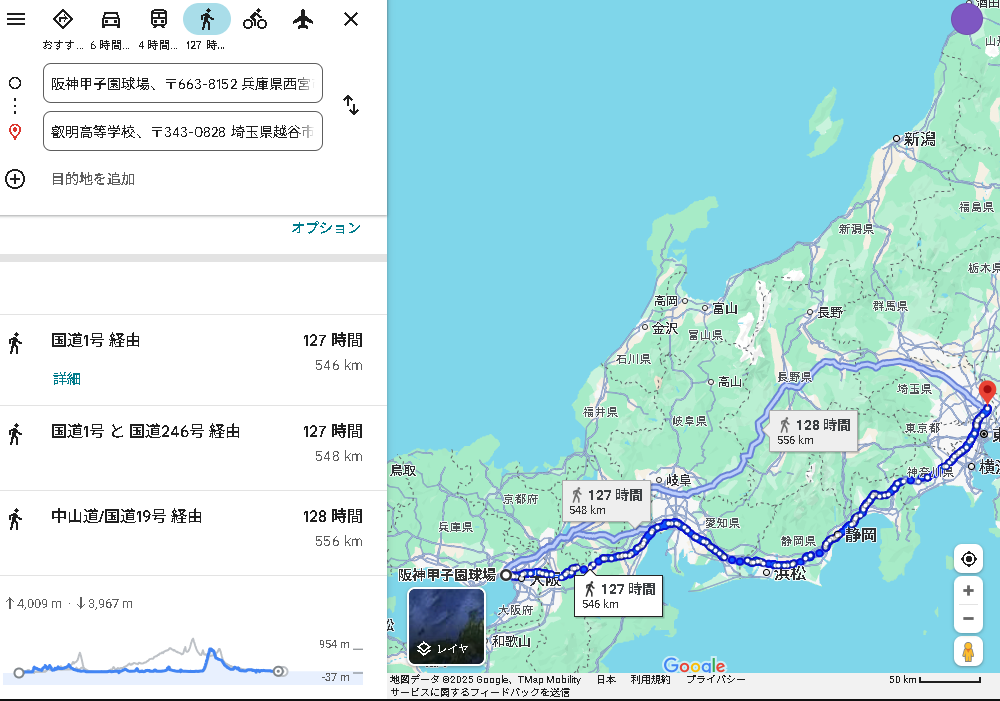Click the 127 時間 548 km map label
This screenshot has width=1000, height=701.
pyautogui.click(x=607, y=501)
